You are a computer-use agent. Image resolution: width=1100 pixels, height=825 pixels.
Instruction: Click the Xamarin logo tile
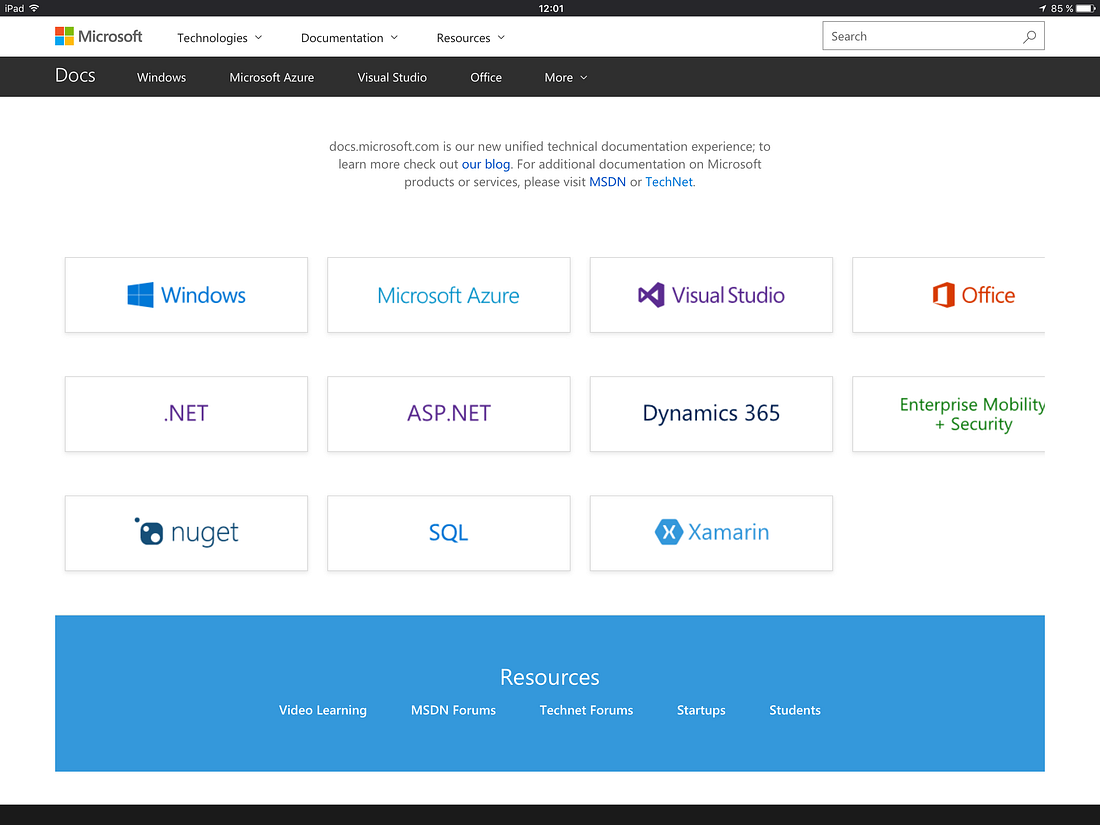pyautogui.click(x=711, y=533)
